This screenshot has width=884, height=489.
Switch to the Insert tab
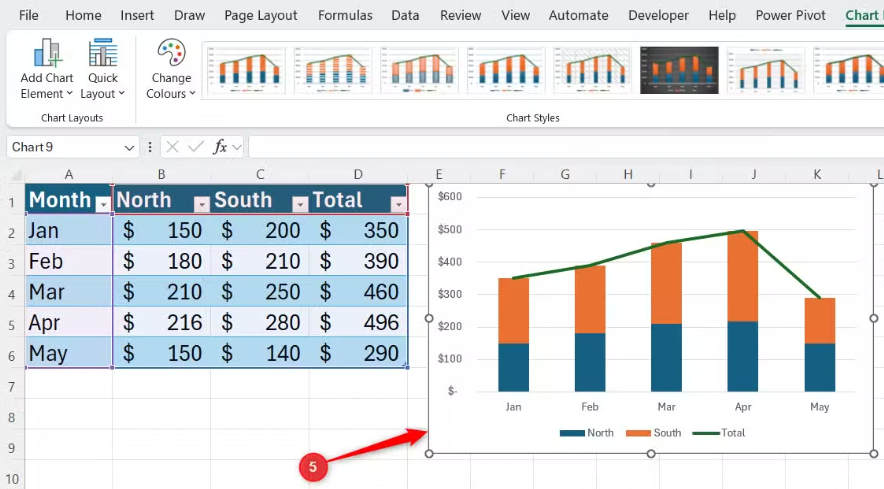pyautogui.click(x=137, y=15)
